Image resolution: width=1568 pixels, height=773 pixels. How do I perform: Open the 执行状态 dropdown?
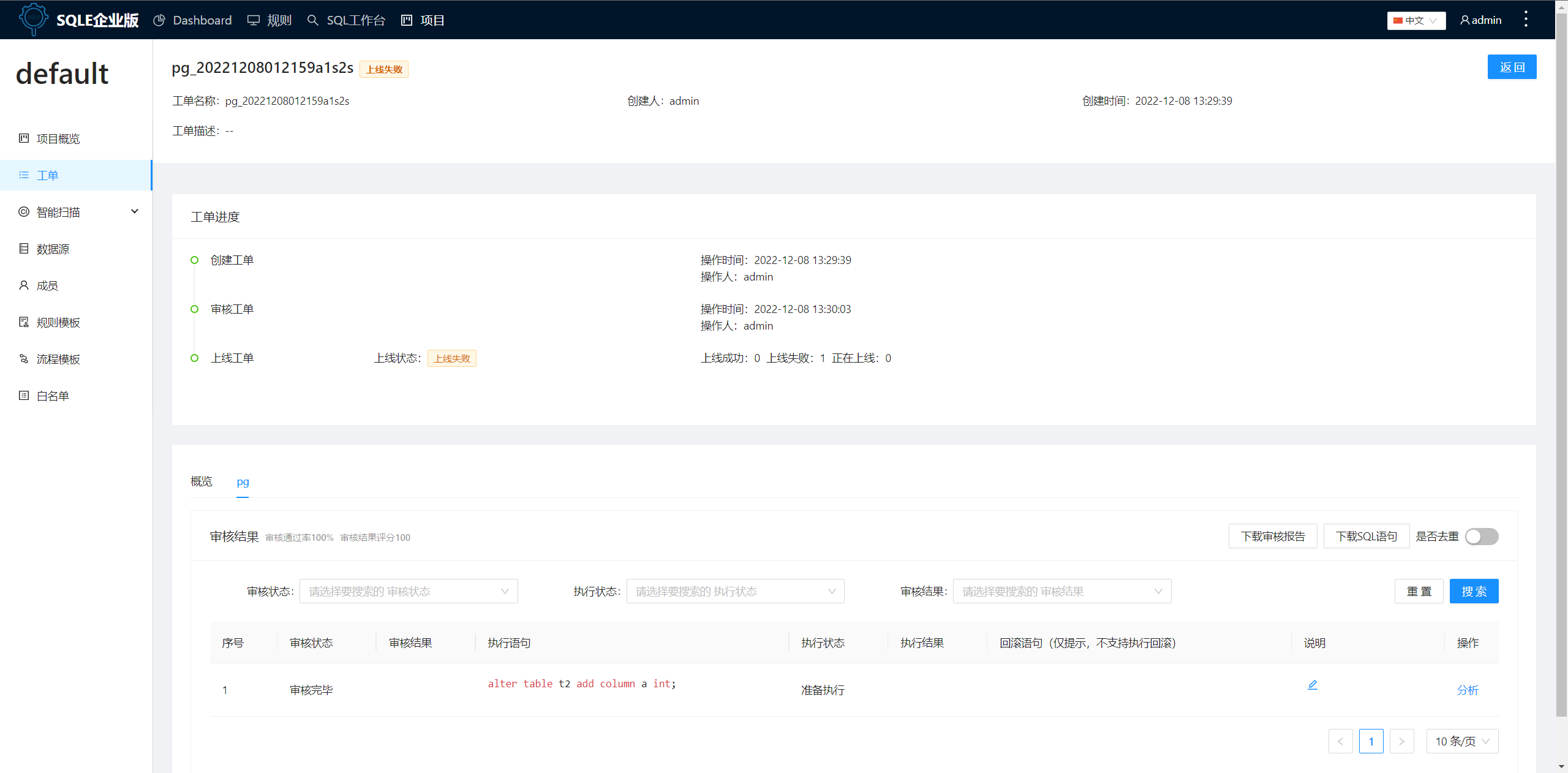(734, 591)
